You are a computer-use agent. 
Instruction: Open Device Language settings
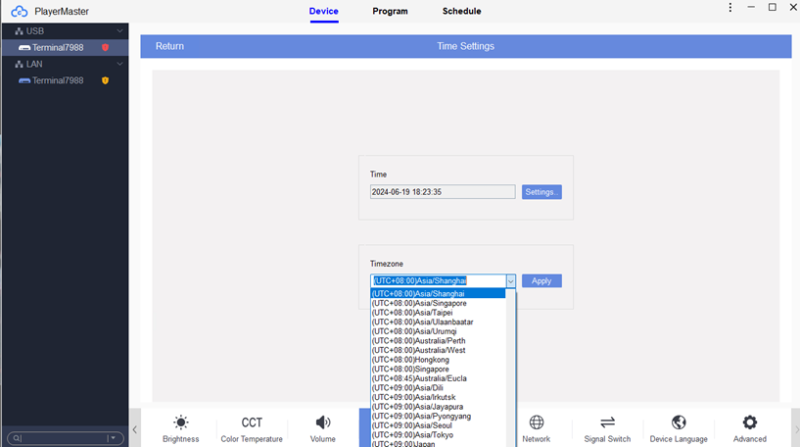678,427
